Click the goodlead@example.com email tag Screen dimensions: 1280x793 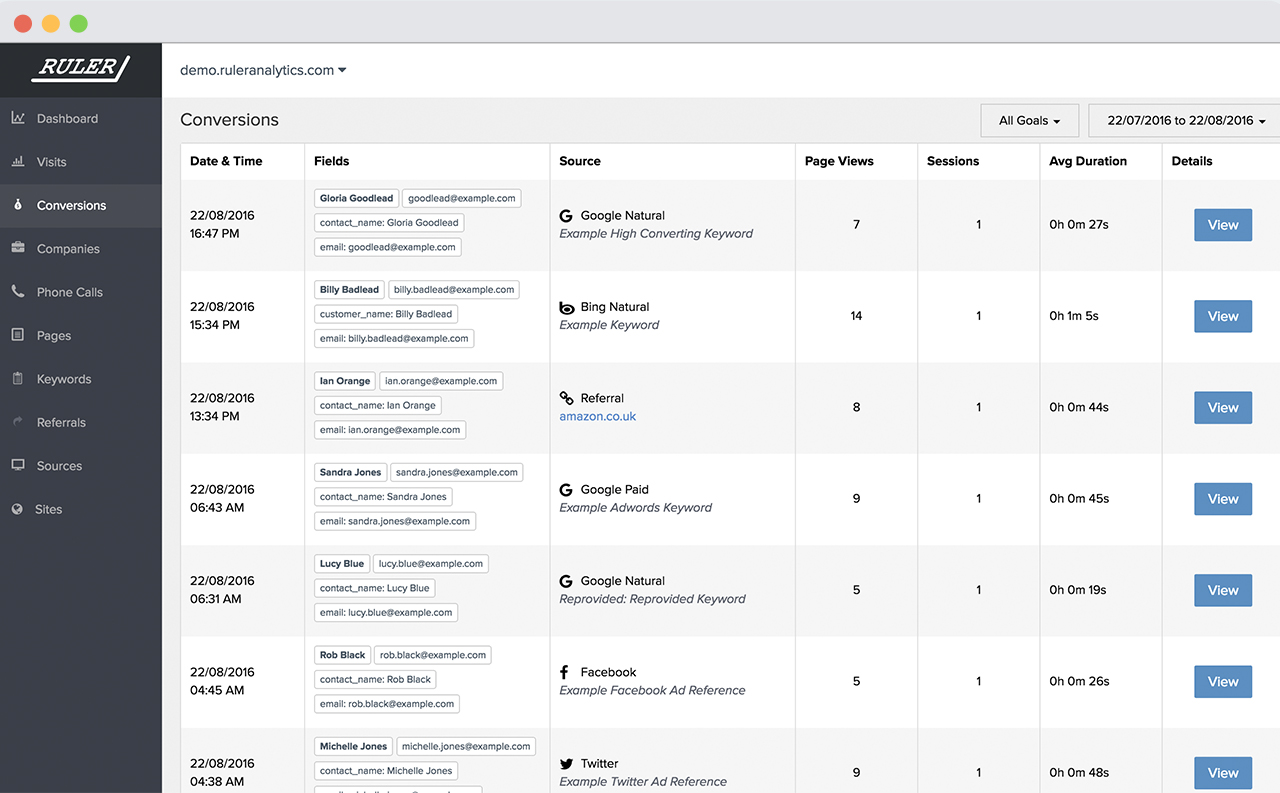pyautogui.click(x=462, y=198)
